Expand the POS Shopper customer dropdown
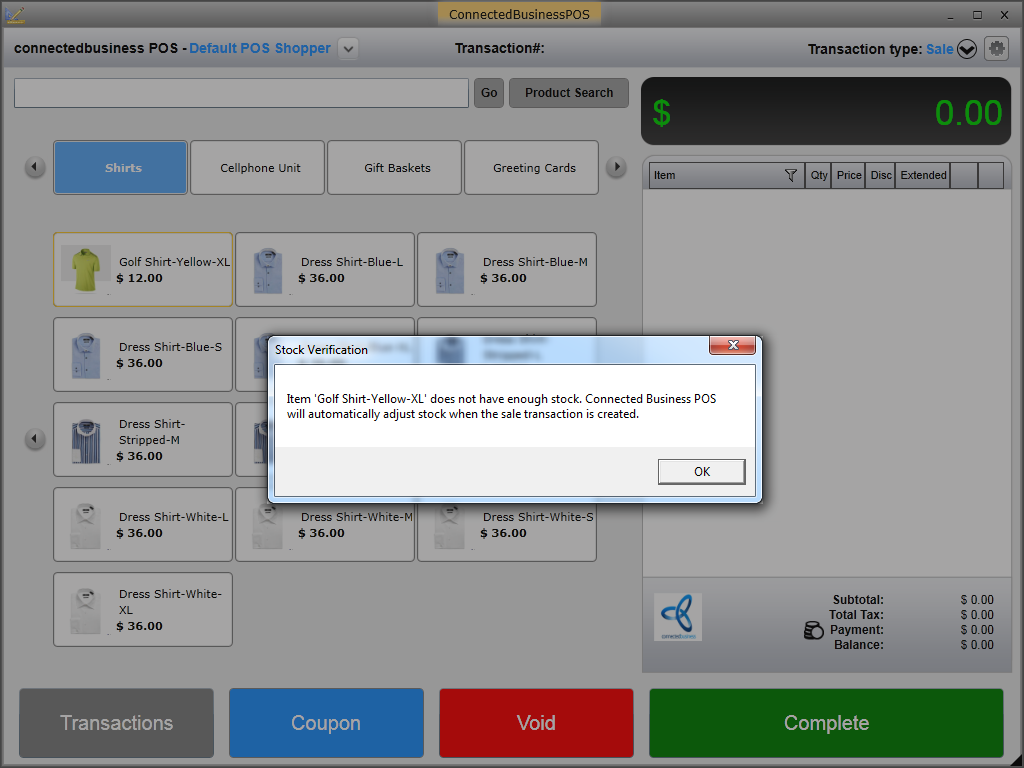This screenshot has height=768, width=1024. click(x=348, y=48)
